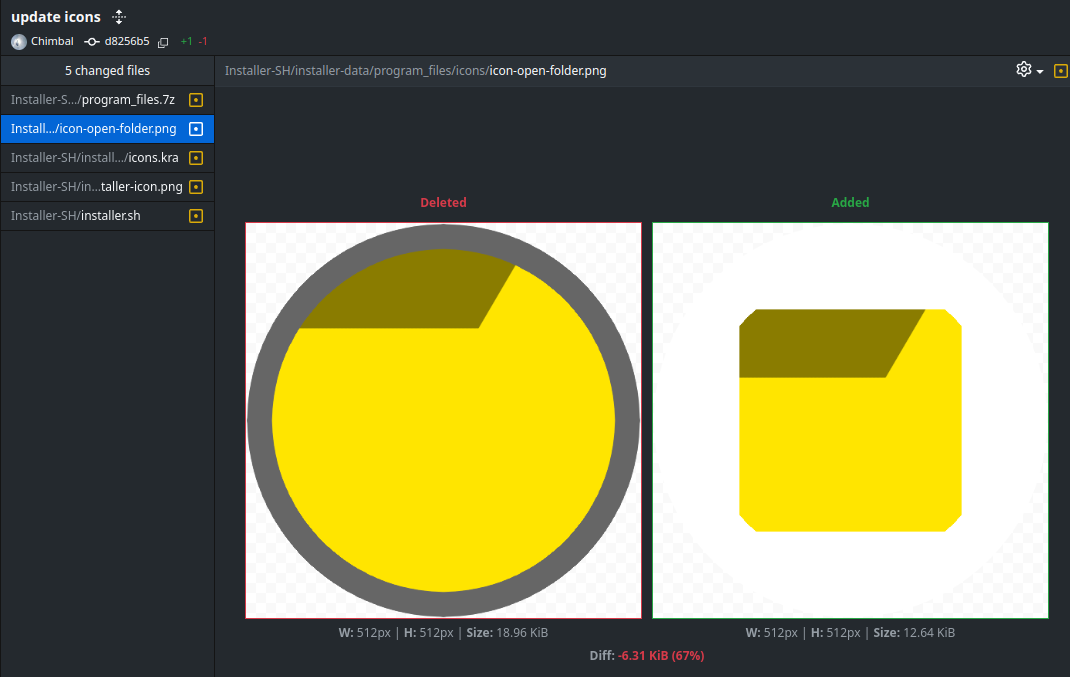Copy commit hash d8256b5 with copy icon
This screenshot has height=677, width=1070.
(163, 42)
